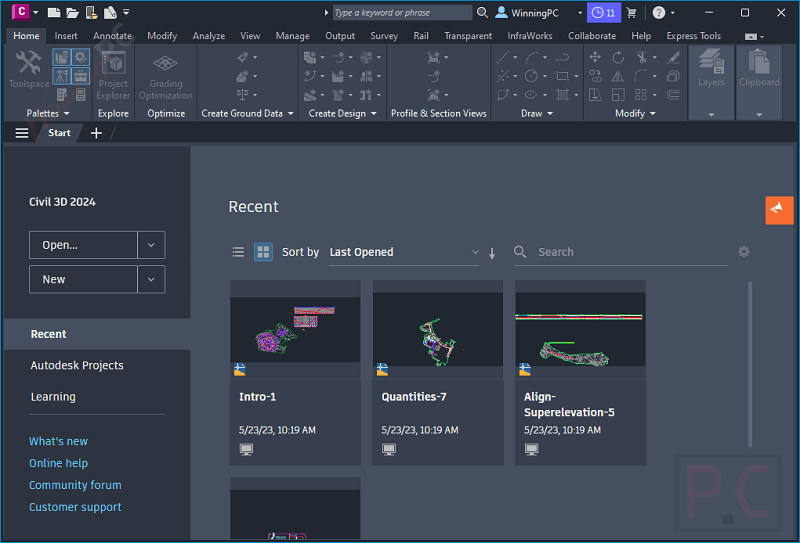Toggle the Prospector tab in Toolspace palettes
The width and height of the screenshot is (800, 543).
pyautogui.click(x=62, y=58)
